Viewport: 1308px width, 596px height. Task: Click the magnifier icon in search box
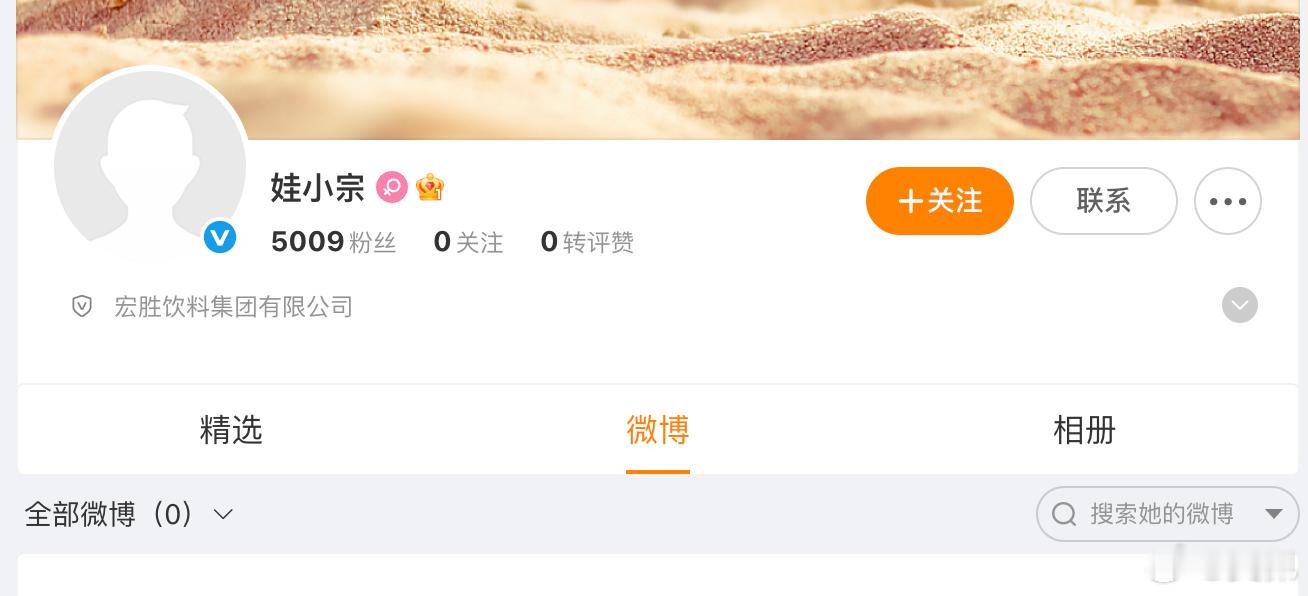click(1064, 514)
